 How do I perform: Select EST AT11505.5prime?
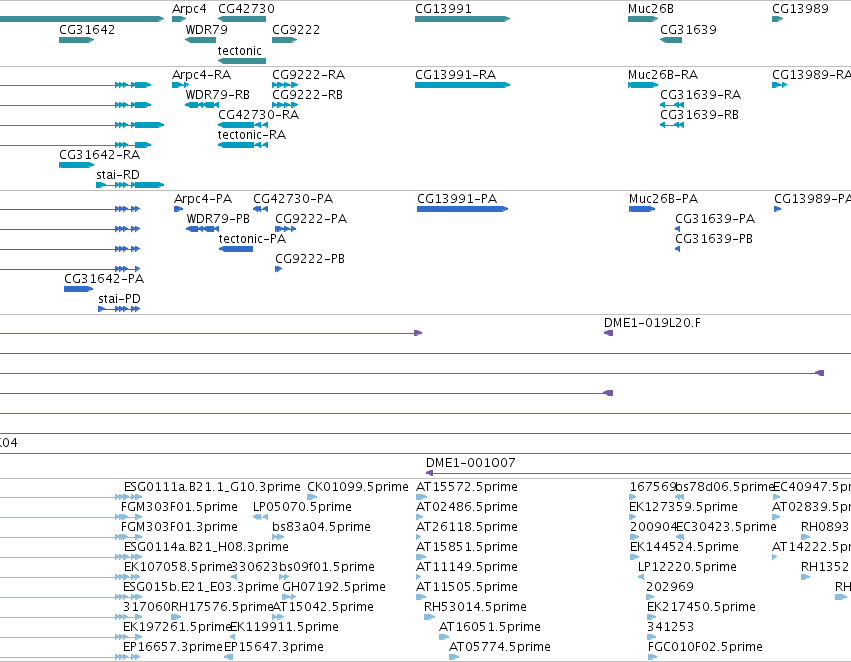pos(467,588)
